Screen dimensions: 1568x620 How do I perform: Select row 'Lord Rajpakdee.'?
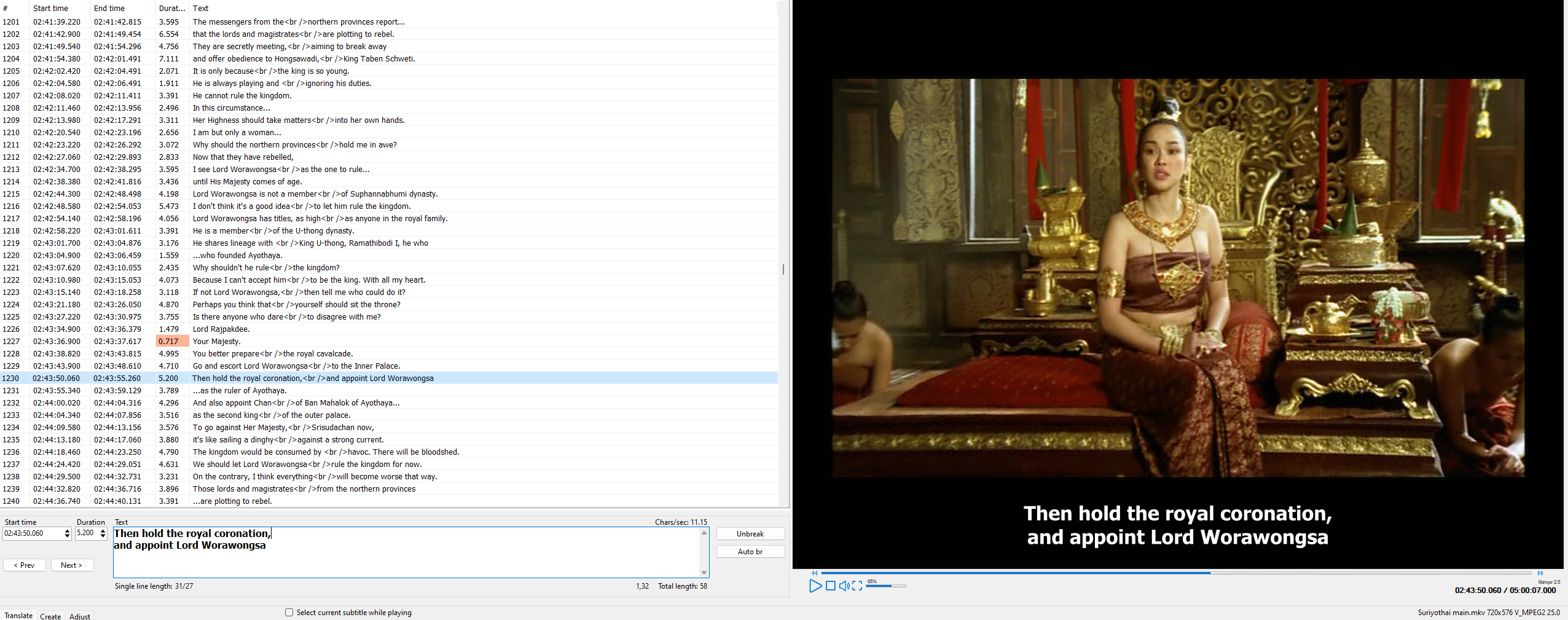(x=389, y=329)
